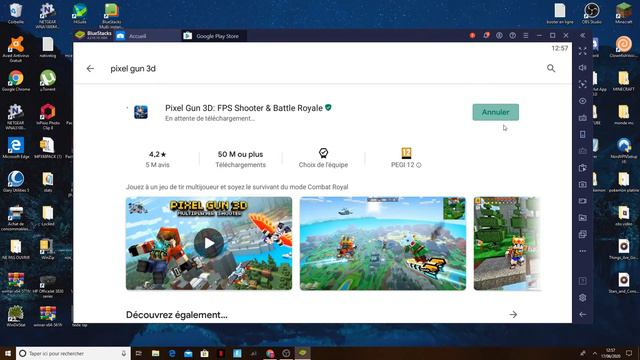Viewport: 640px width, 360px height.
Task: Show hidden system tray icons chevron
Action: point(594,353)
